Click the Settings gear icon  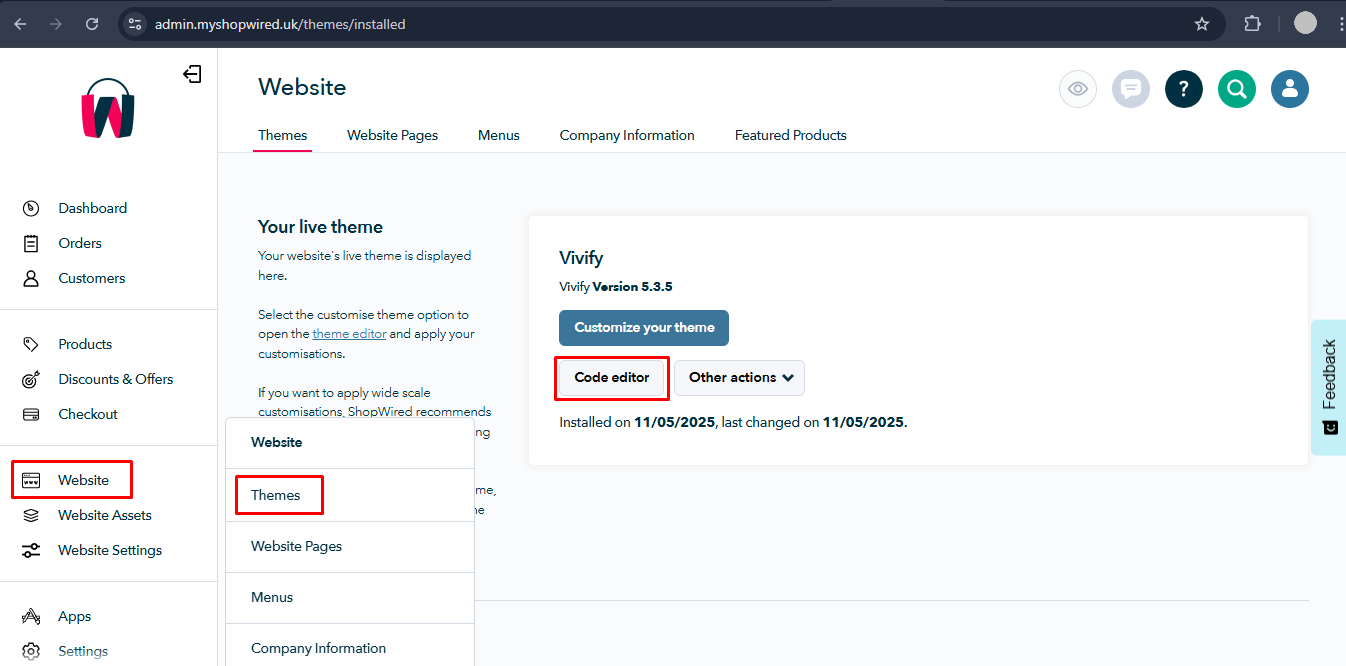point(30,651)
